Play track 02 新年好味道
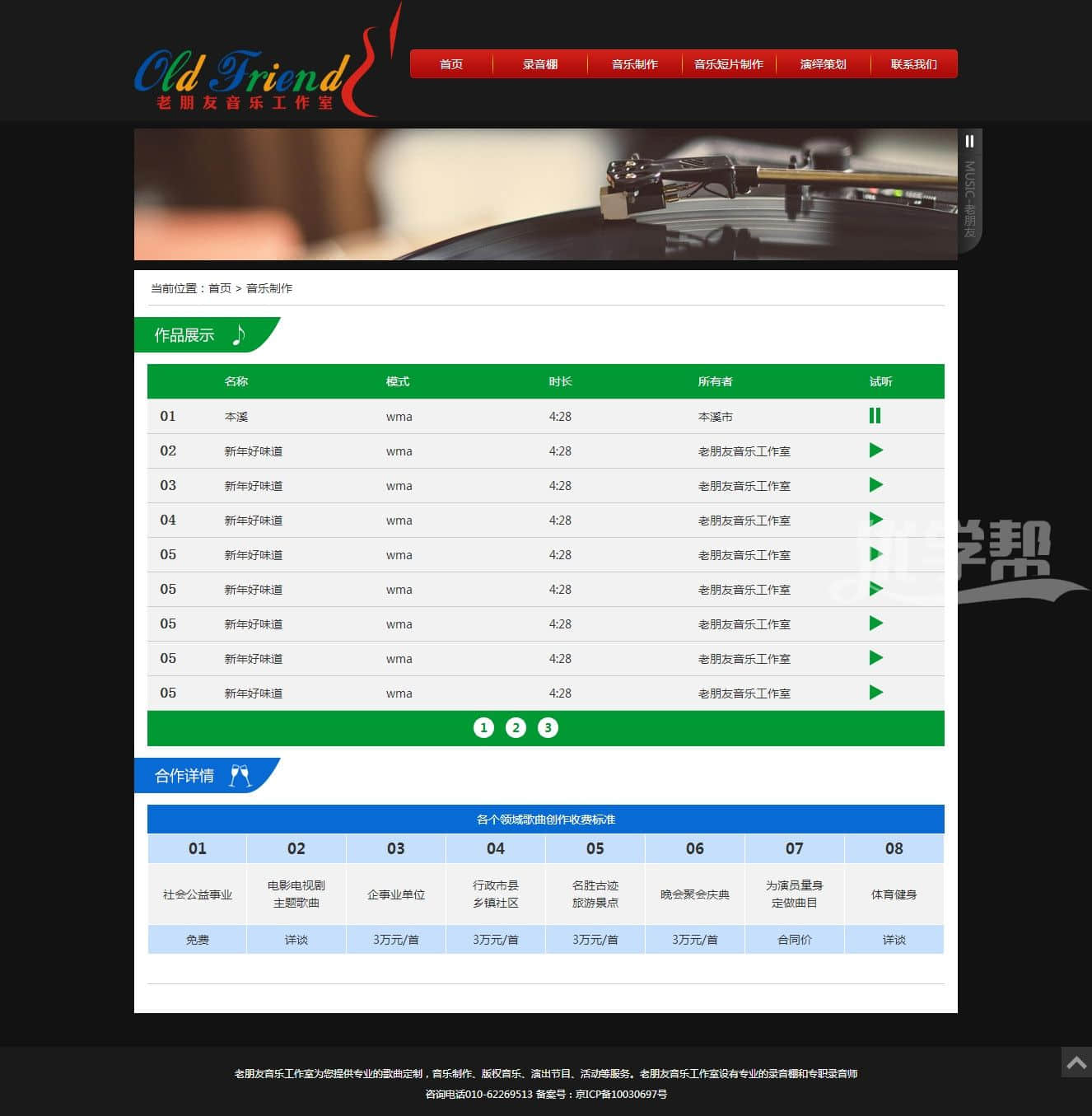 point(875,451)
